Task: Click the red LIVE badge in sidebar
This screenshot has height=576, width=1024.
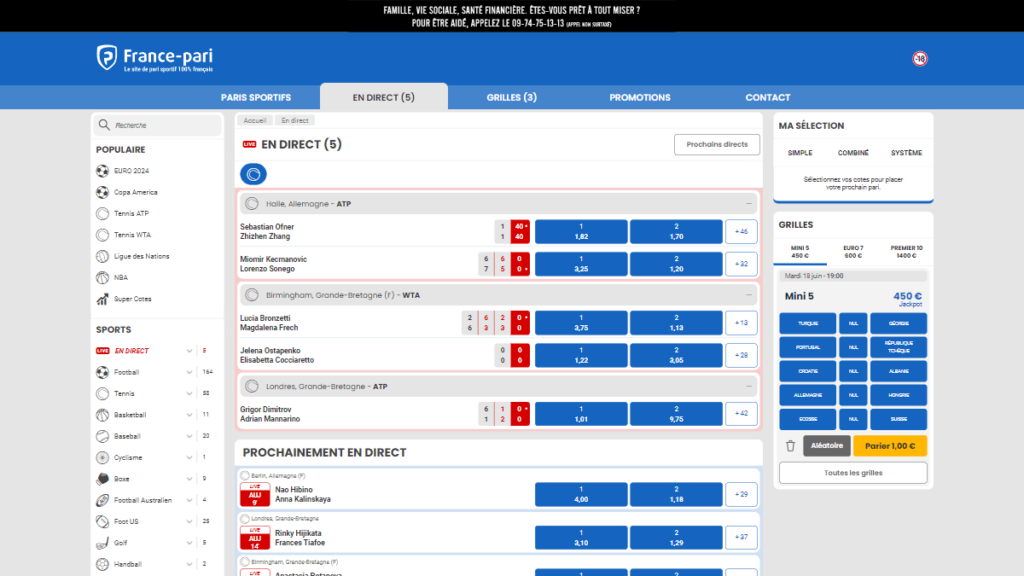Action: click(x=103, y=351)
